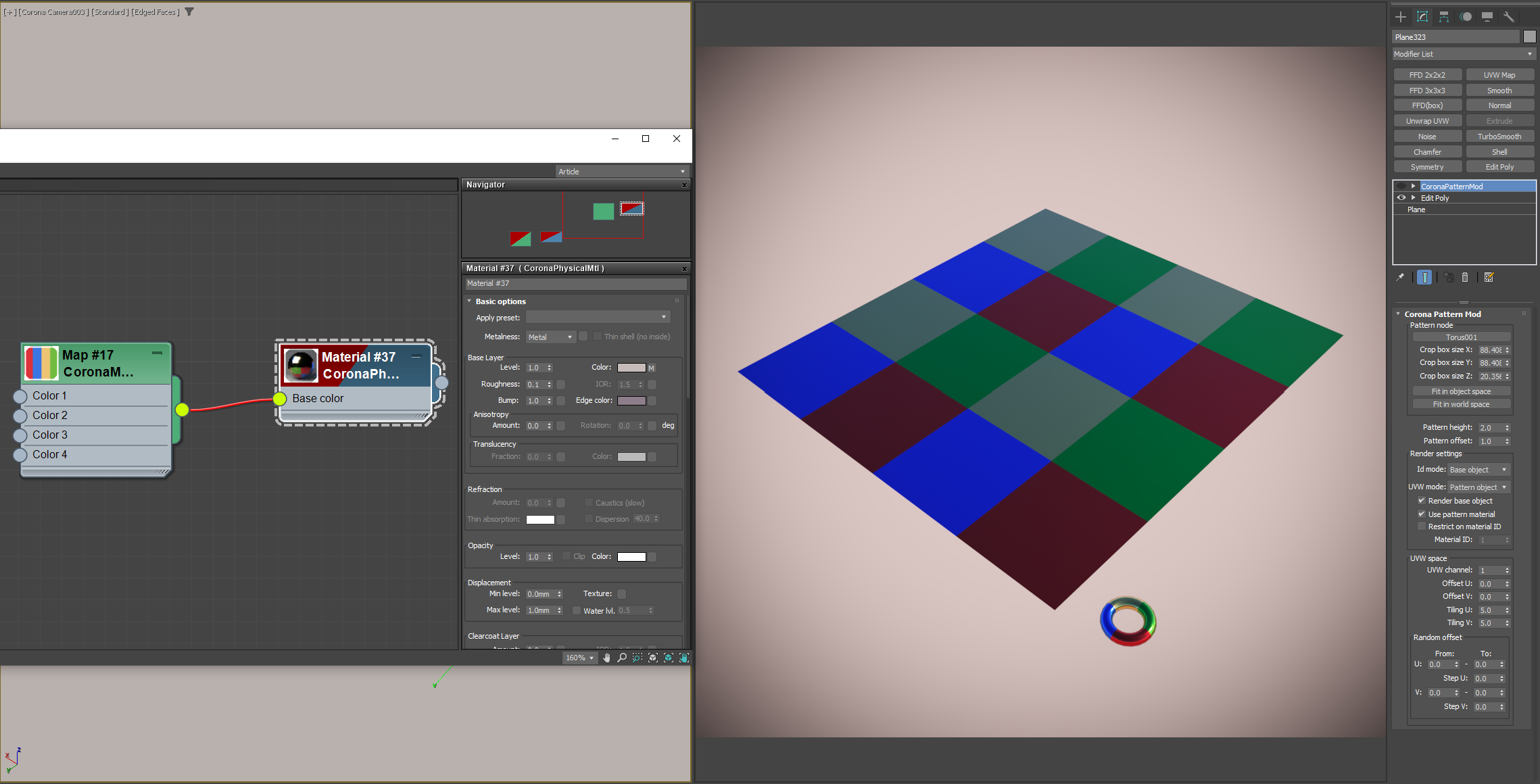Click the Edged Faces viewport label menu
Image resolution: width=1540 pixels, height=784 pixels.
(155, 12)
